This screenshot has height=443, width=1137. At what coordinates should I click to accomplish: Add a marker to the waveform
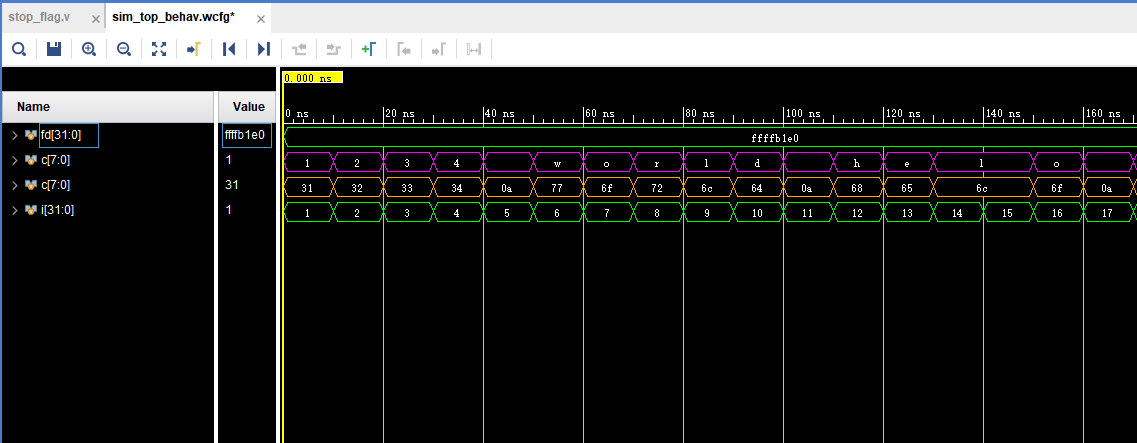[x=368, y=49]
